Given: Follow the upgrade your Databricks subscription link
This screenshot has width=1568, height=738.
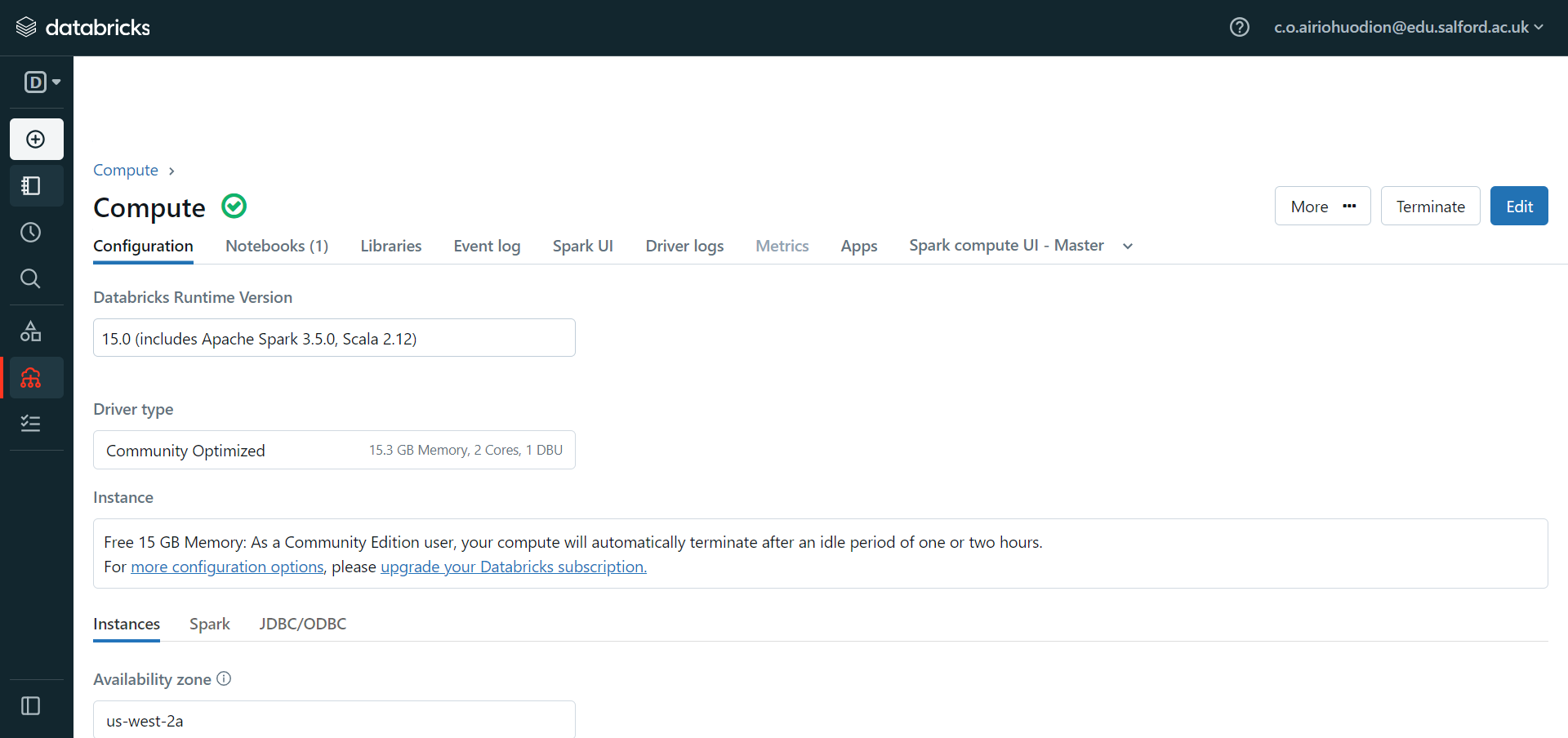Looking at the screenshot, I should click(514, 567).
